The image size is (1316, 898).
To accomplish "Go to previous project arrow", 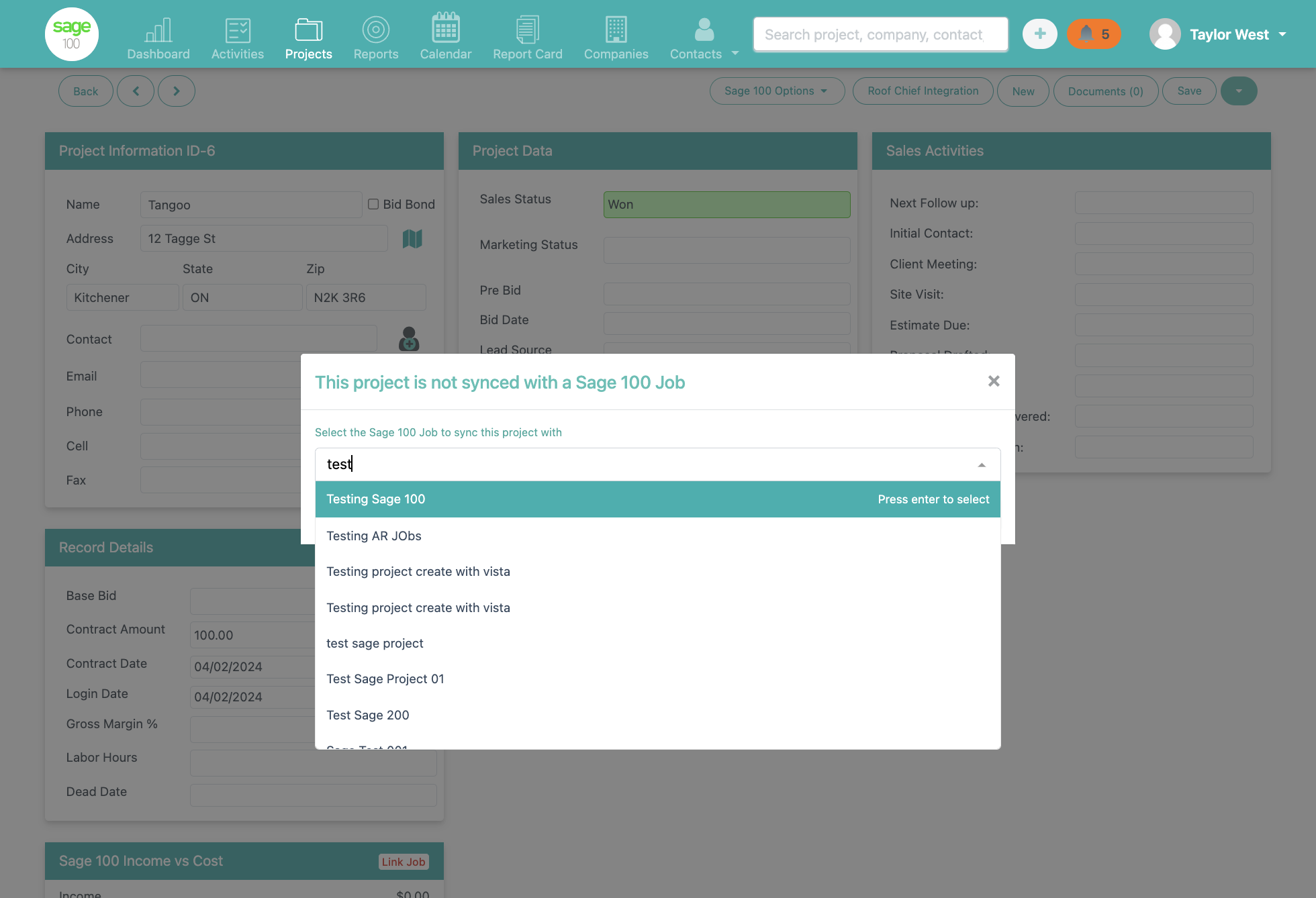I will pyautogui.click(x=136, y=91).
